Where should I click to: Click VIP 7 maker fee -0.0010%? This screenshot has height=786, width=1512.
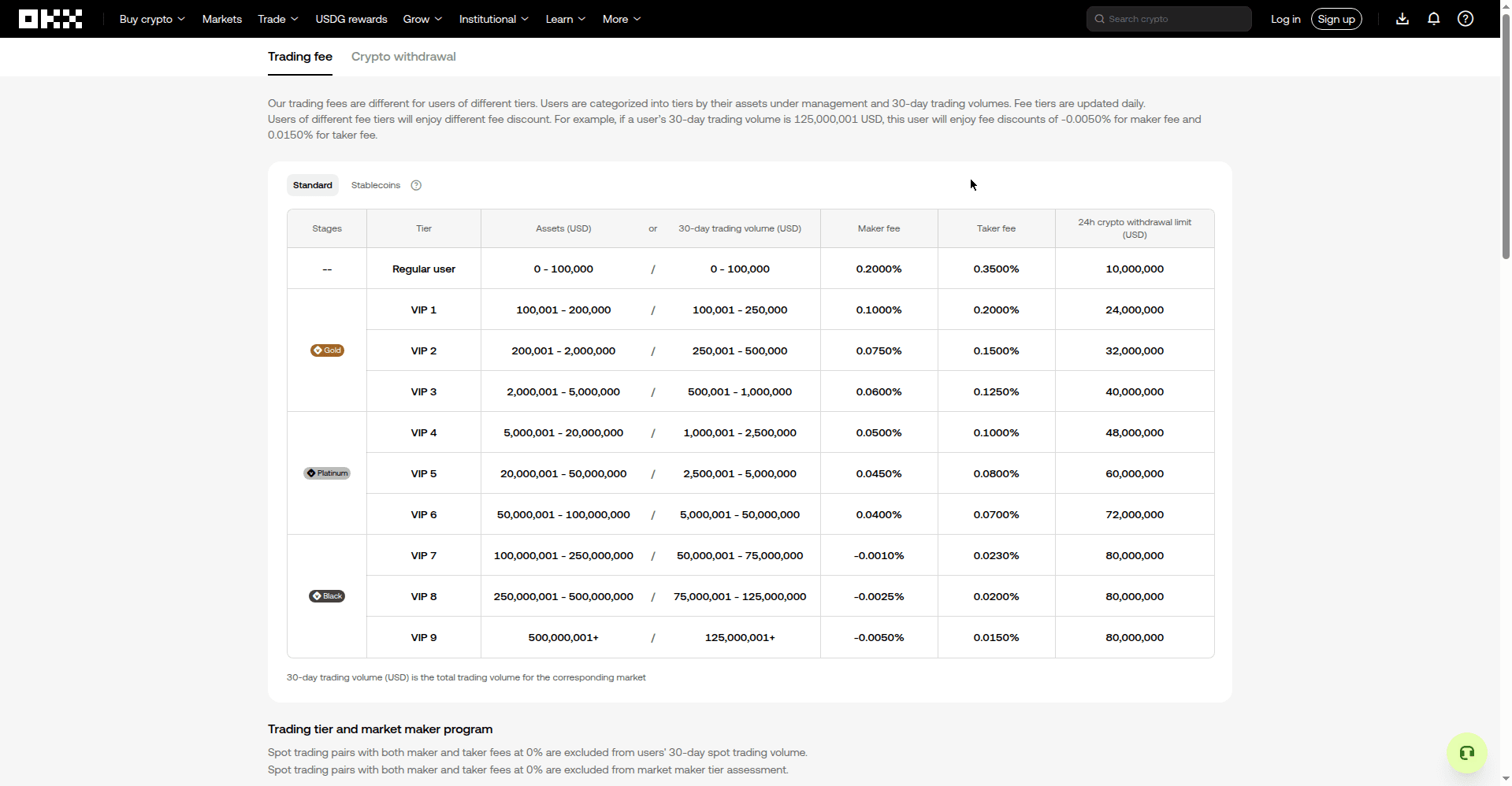coord(879,555)
